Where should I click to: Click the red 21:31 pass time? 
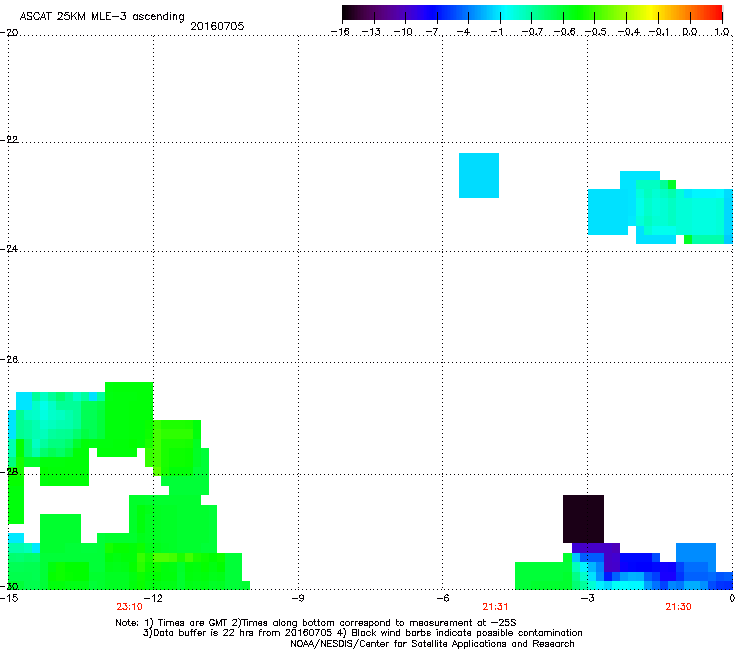point(495,607)
